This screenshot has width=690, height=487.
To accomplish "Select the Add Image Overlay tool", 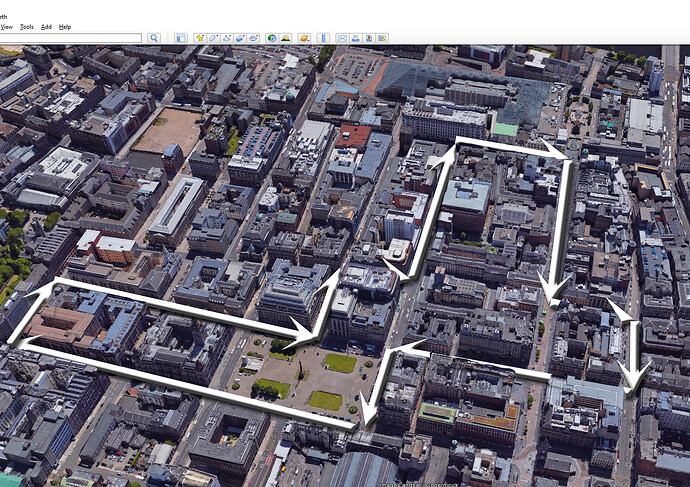I will pos(240,38).
